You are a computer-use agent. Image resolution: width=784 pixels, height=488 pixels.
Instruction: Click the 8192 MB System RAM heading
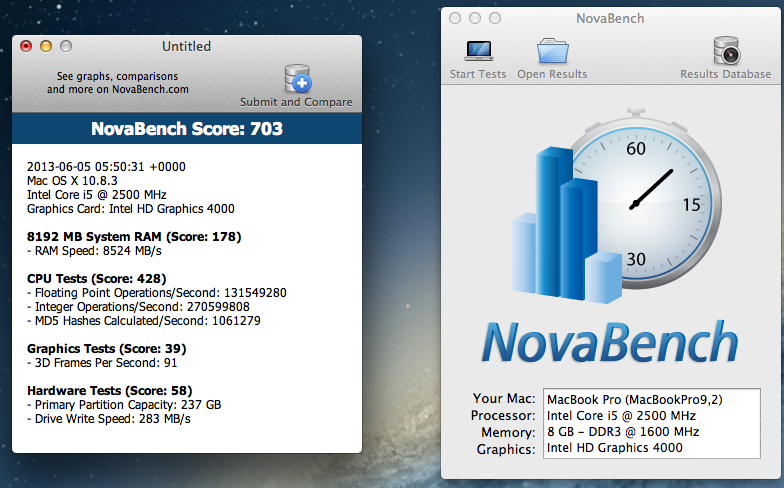[134, 236]
